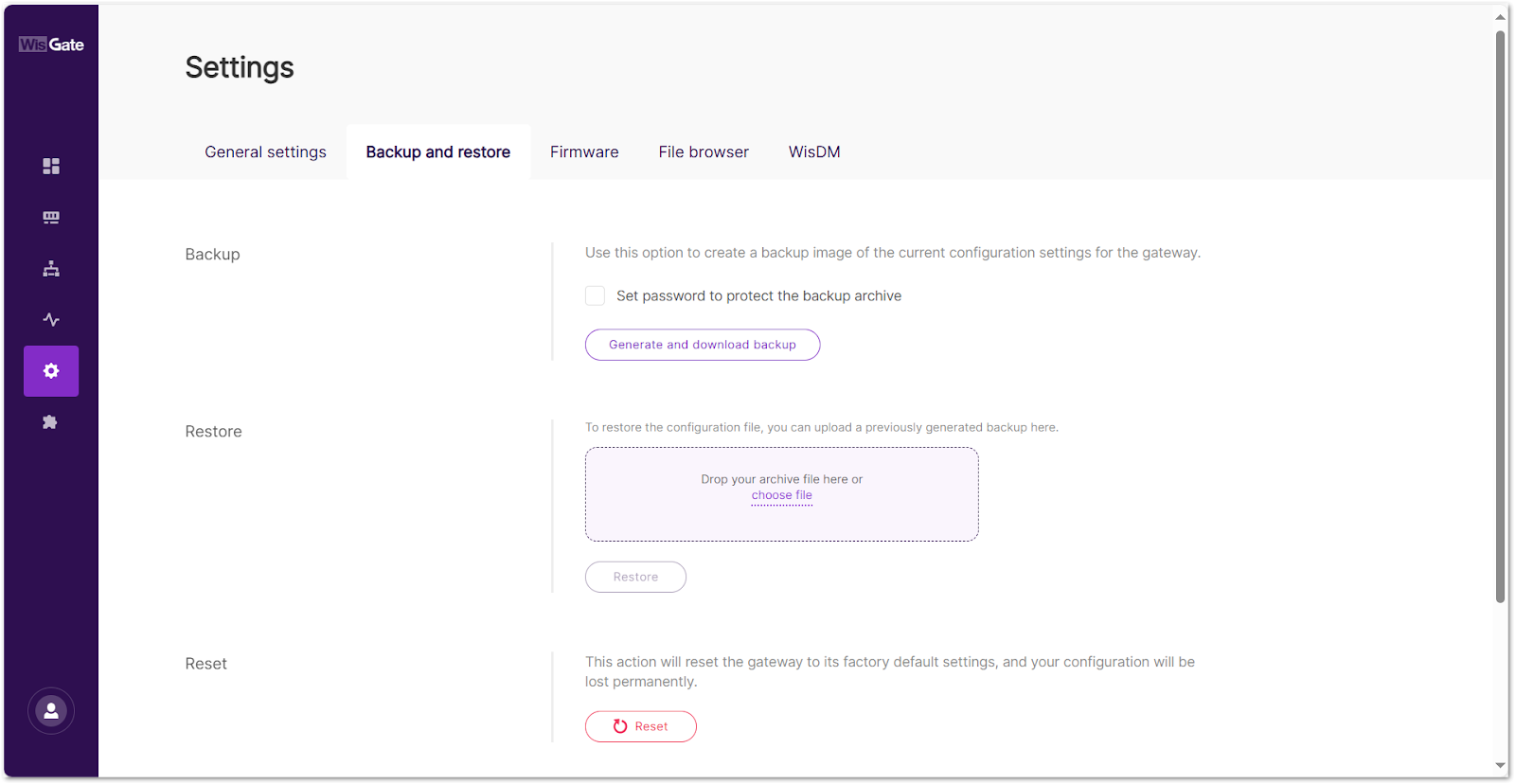Open the Backup and restore tab
The image size is (1515, 784).
437,151
